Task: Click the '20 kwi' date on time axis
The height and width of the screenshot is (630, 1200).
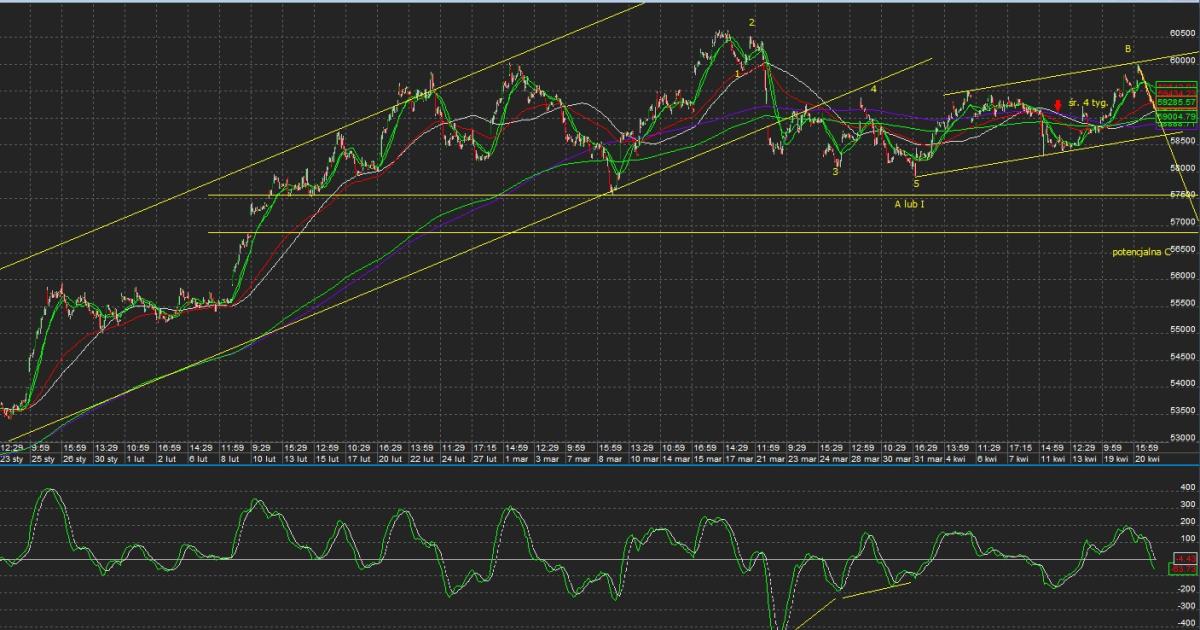Action: [1148, 459]
